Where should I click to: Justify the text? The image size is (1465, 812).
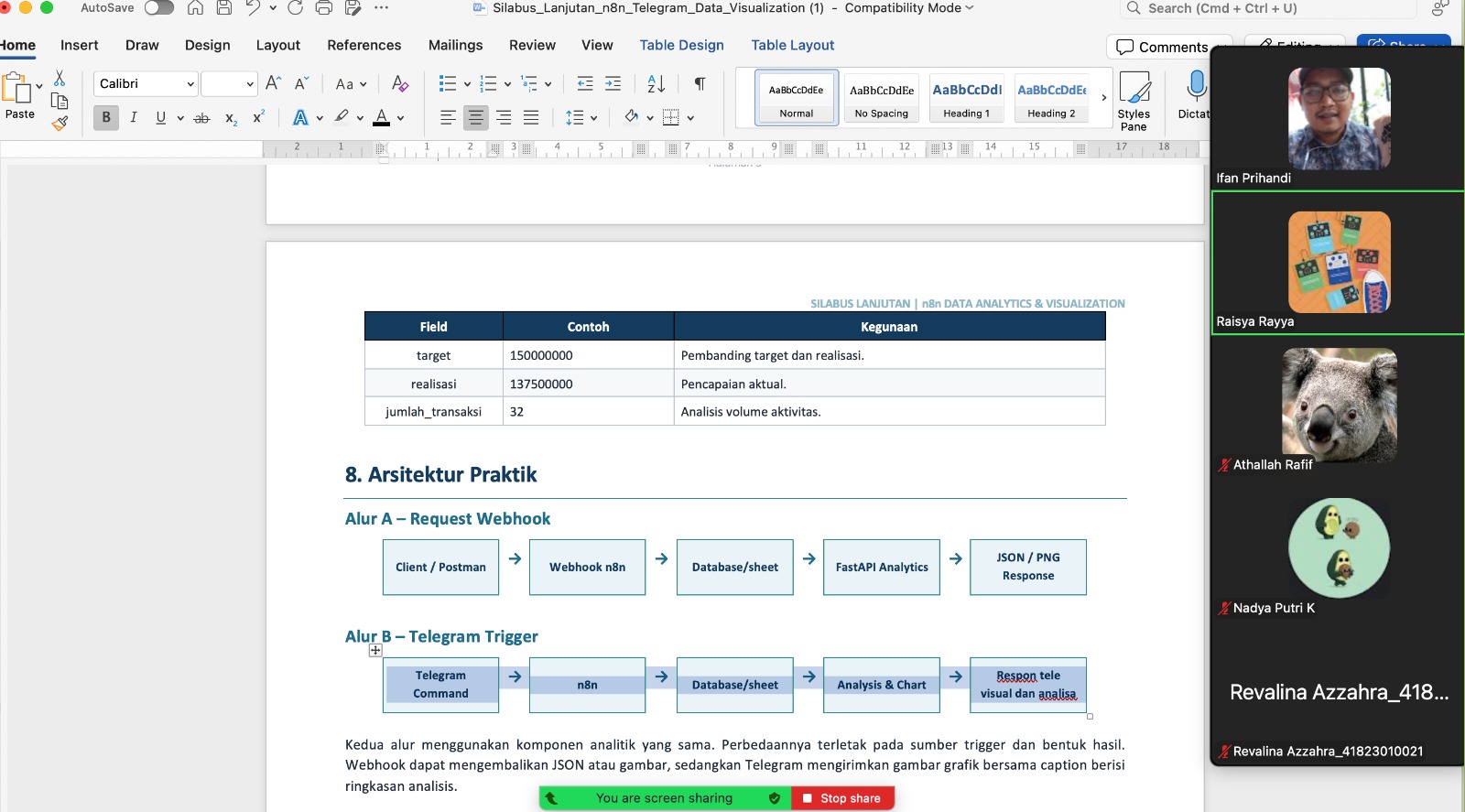point(531,118)
